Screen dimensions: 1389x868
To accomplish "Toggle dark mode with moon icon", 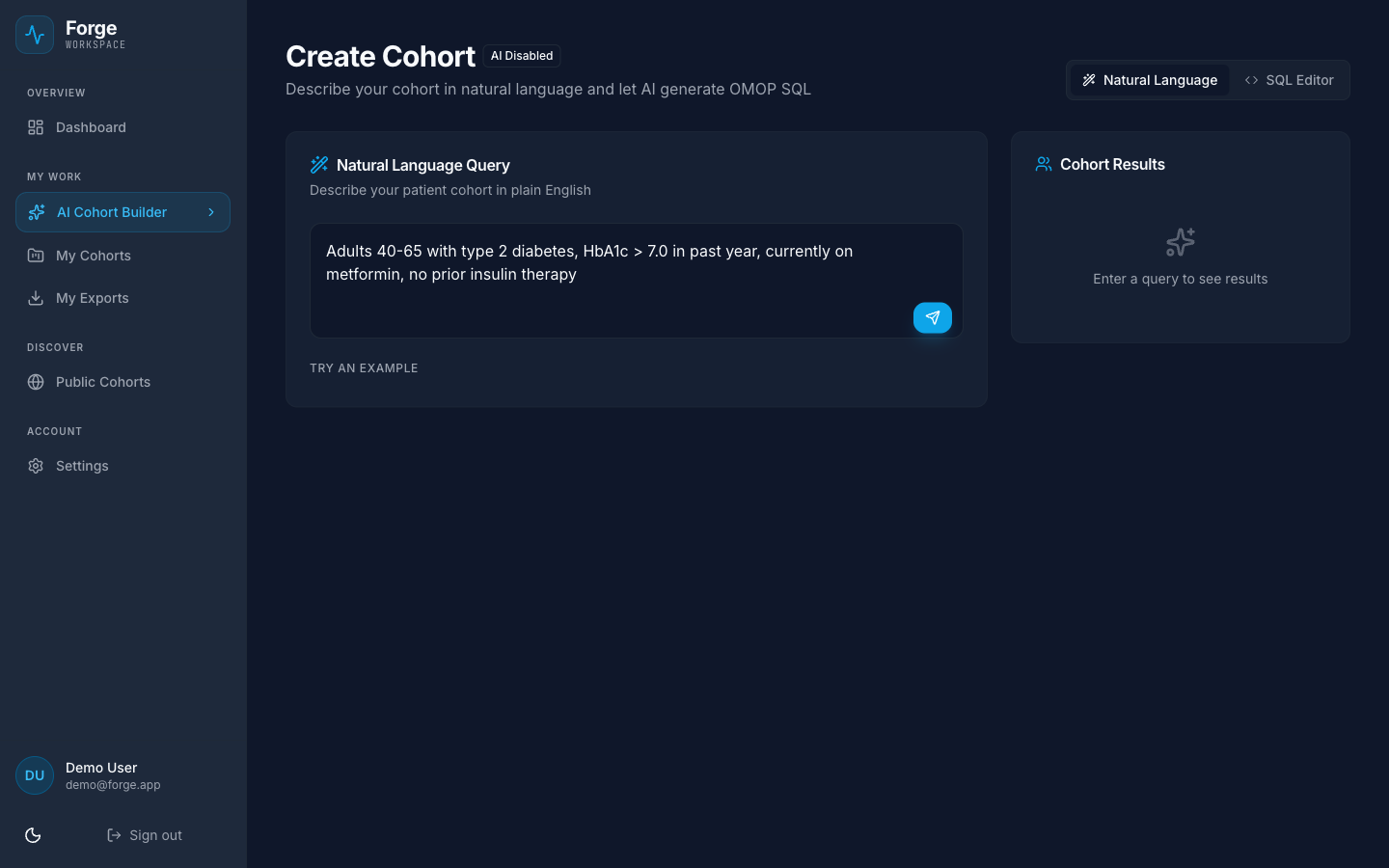I will pos(33,835).
